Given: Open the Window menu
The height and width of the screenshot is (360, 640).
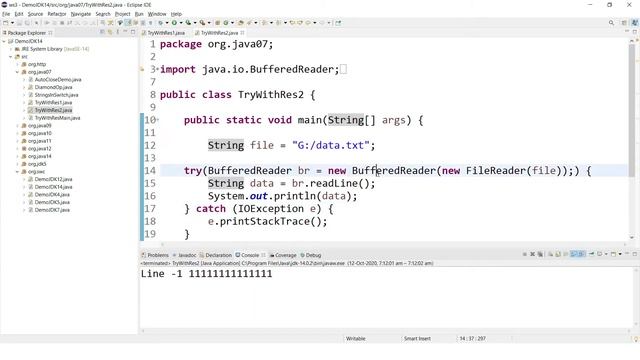Looking at the screenshot, I should click(x=157, y=14).
